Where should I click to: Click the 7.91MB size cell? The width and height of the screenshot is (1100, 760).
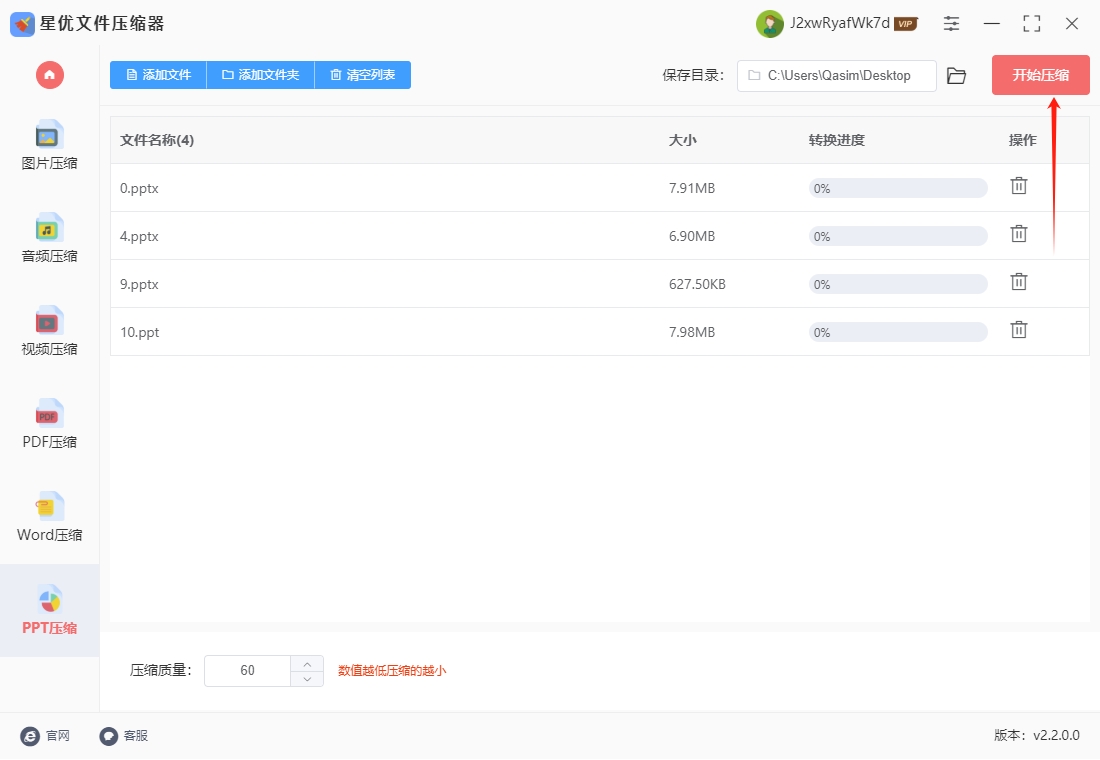coord(692,188)
